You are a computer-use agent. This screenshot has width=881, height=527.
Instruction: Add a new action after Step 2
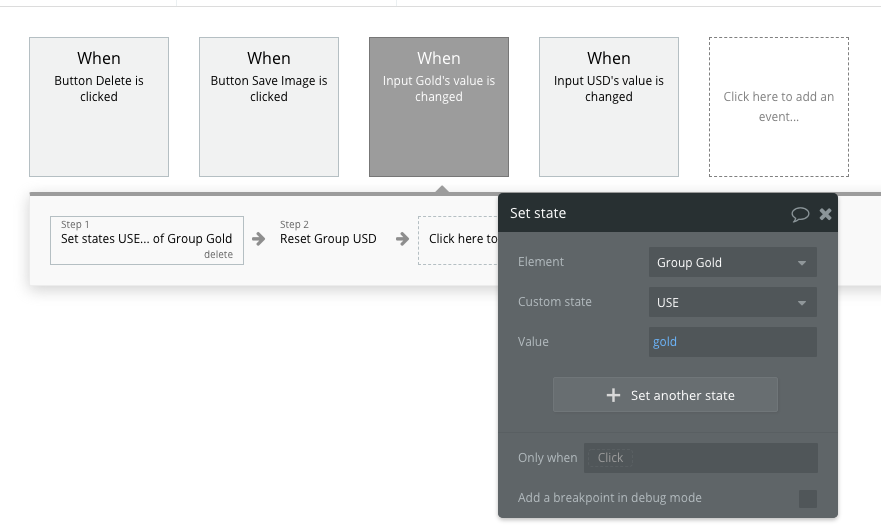(460, 239)
